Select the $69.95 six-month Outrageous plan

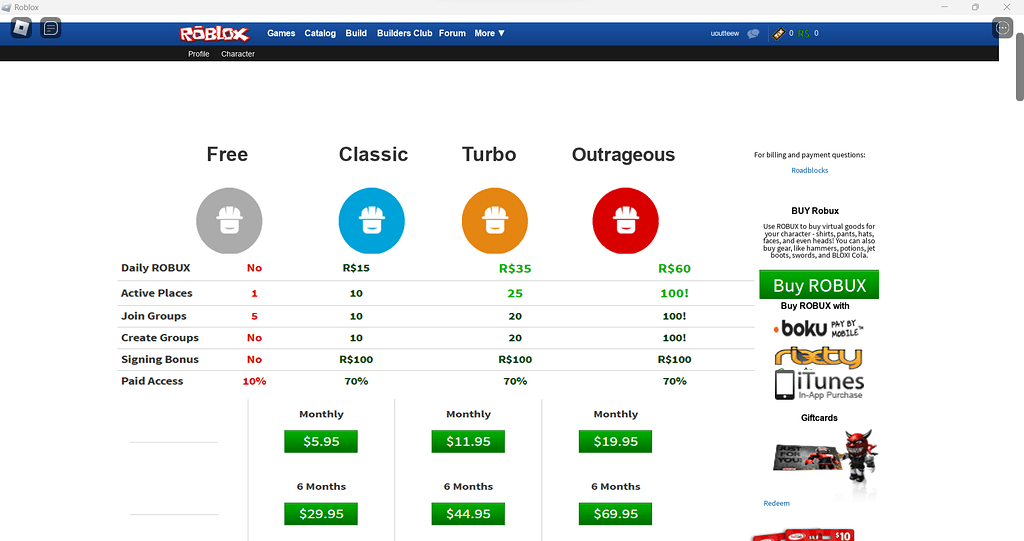tap(615, 514)
